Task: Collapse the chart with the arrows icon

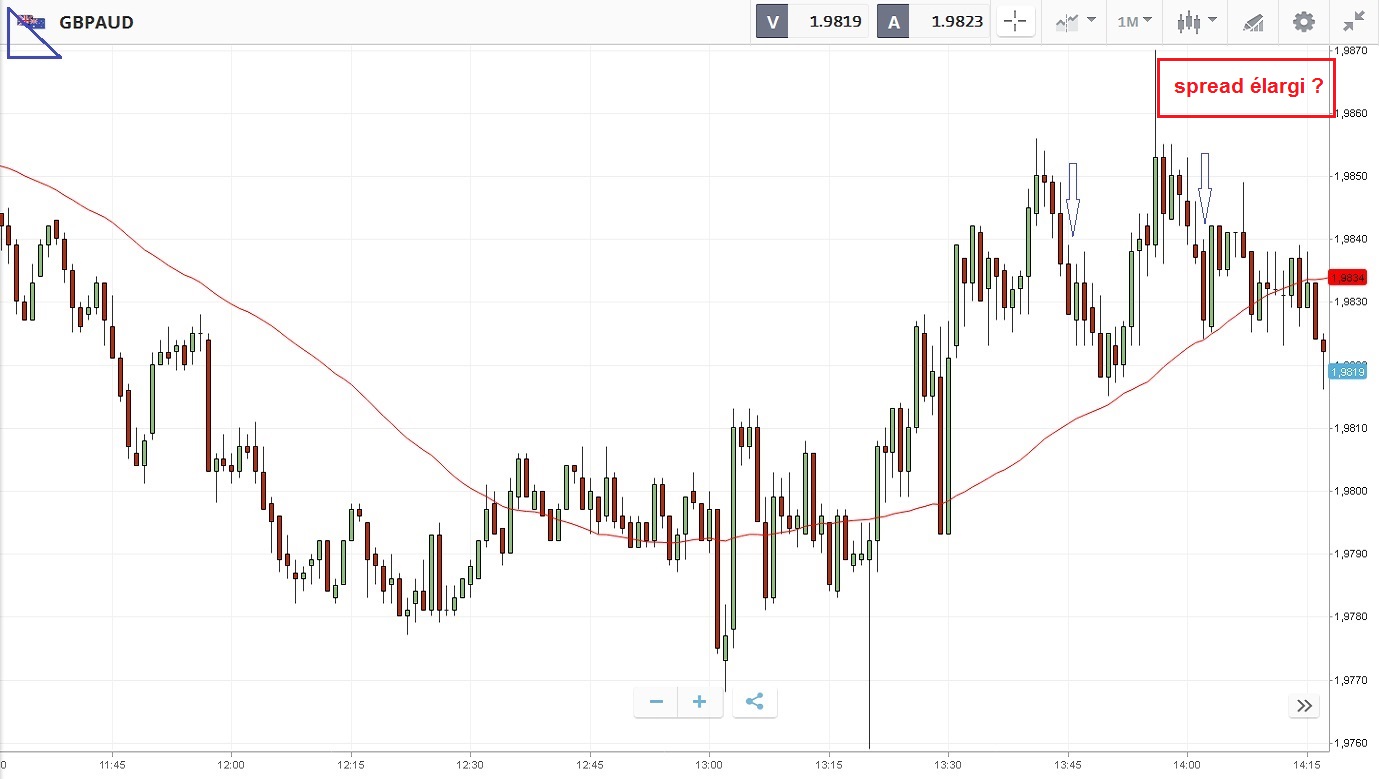Action: tap(1354, 22)
